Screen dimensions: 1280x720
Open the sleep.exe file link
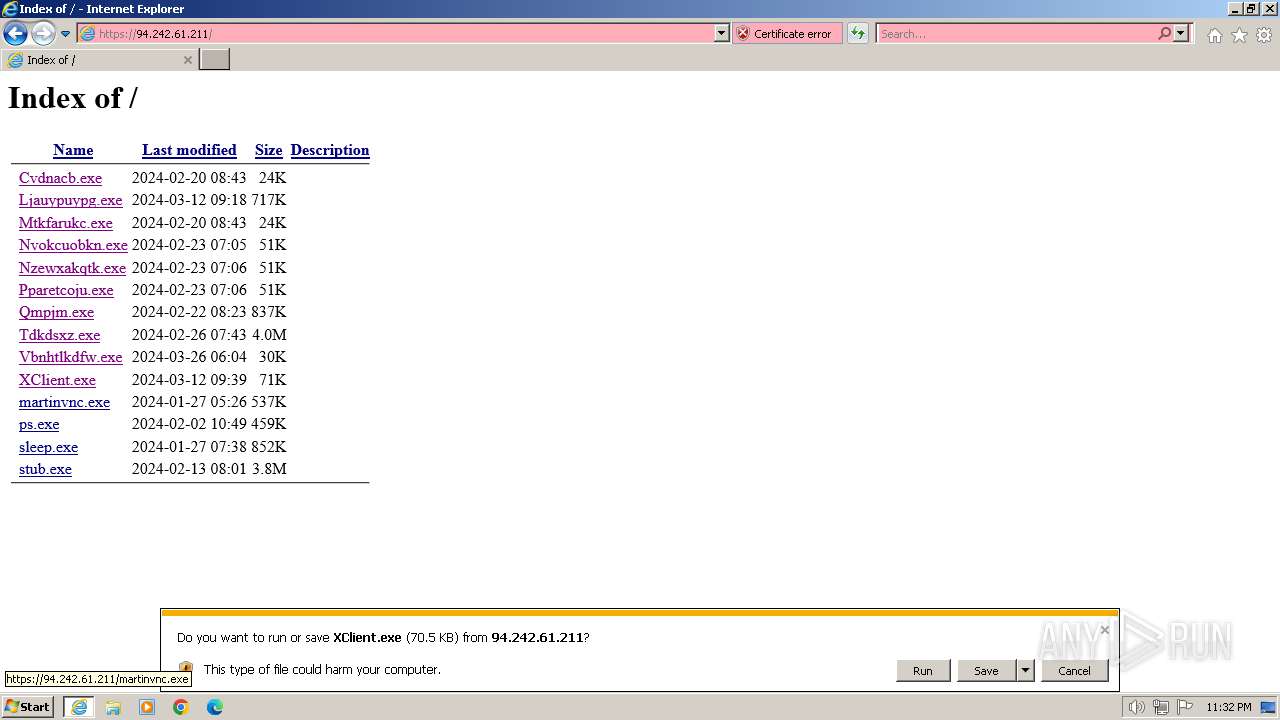[x=48, y=447]
